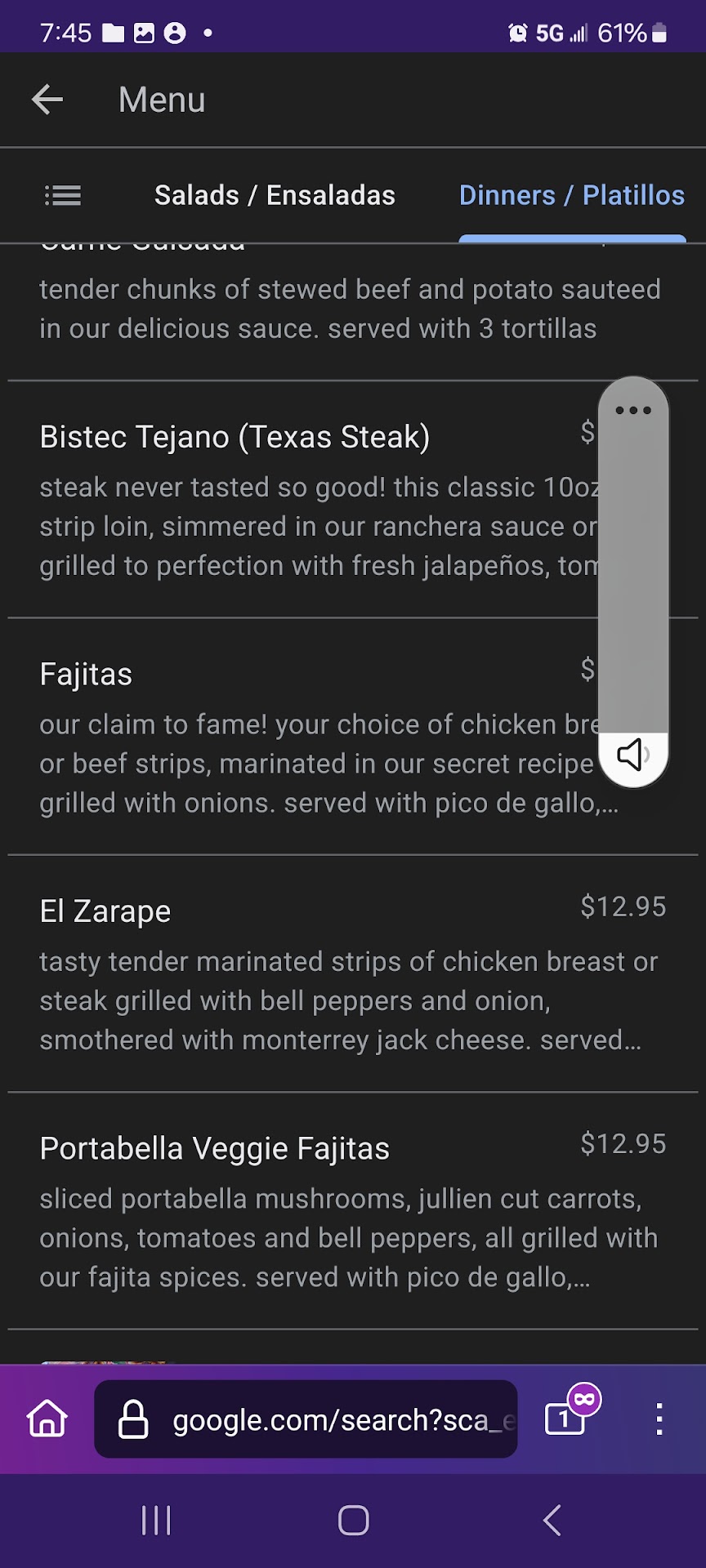
Task: Mute volume using the speaker icon
Action: click(x=632, y=755)
